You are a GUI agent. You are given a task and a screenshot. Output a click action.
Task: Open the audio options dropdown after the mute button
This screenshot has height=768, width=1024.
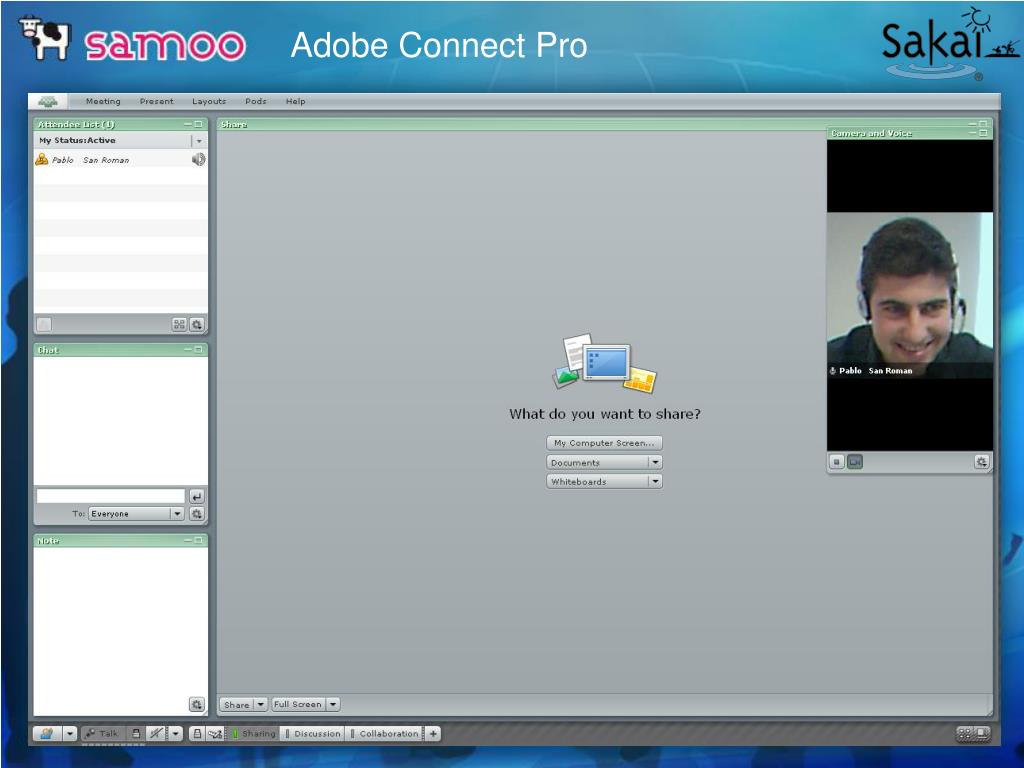click(175, 733)
